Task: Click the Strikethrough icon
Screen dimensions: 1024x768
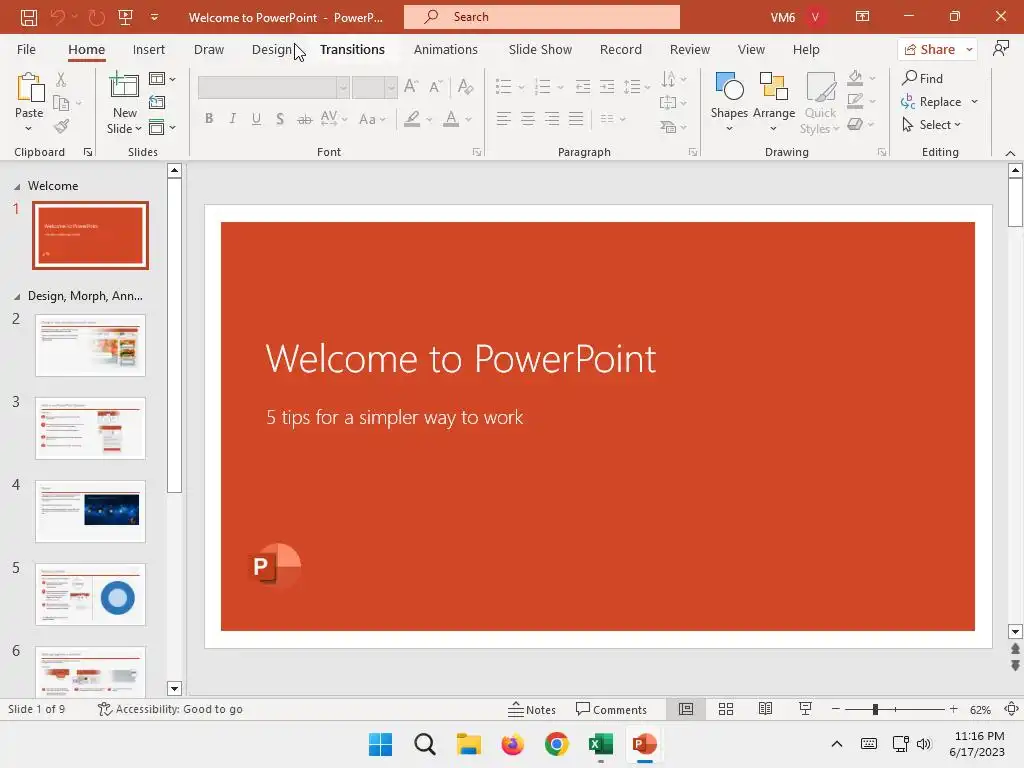Action: pyautogui.click(x=304, y=119)
